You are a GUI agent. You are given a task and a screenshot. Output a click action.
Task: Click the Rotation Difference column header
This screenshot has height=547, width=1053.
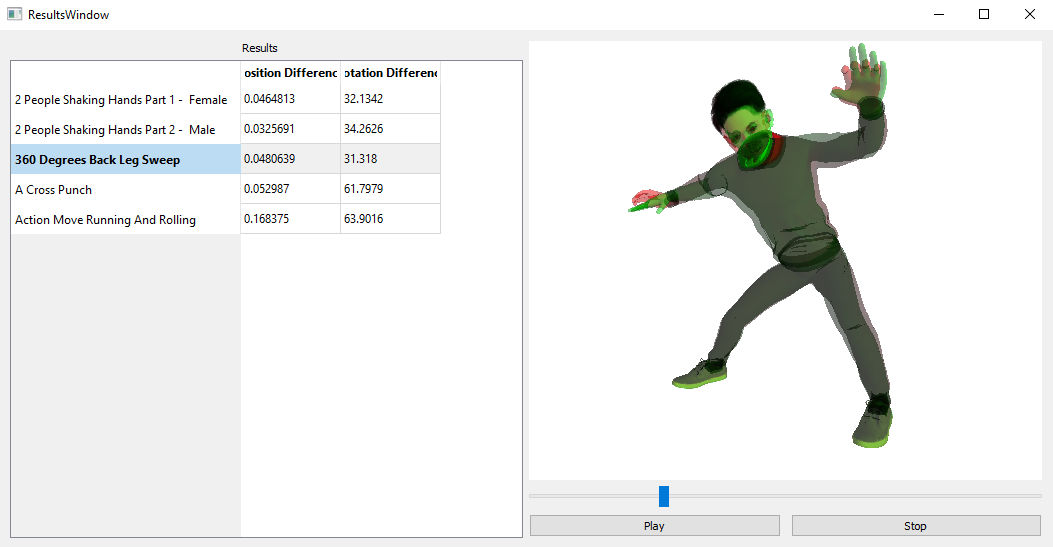[390, 73]
